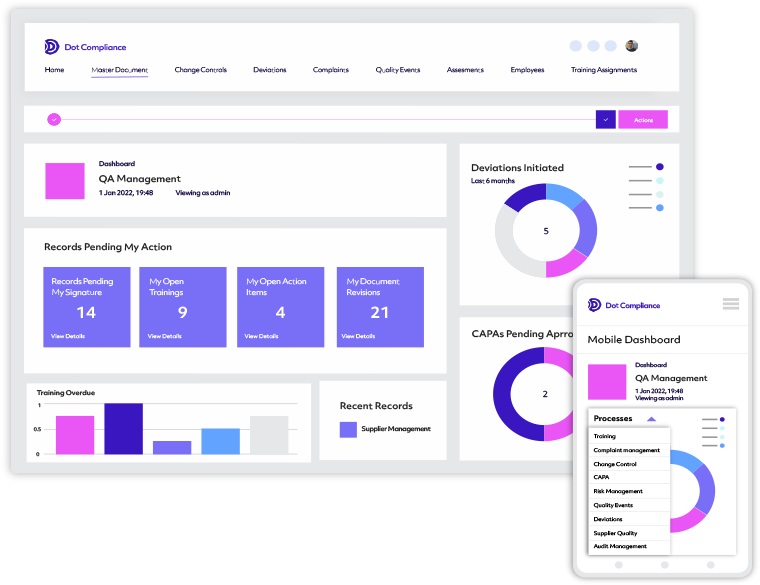Select Risk Management from Processes list
This screenshot has height=585, width=760.
[x=618, y=491]
